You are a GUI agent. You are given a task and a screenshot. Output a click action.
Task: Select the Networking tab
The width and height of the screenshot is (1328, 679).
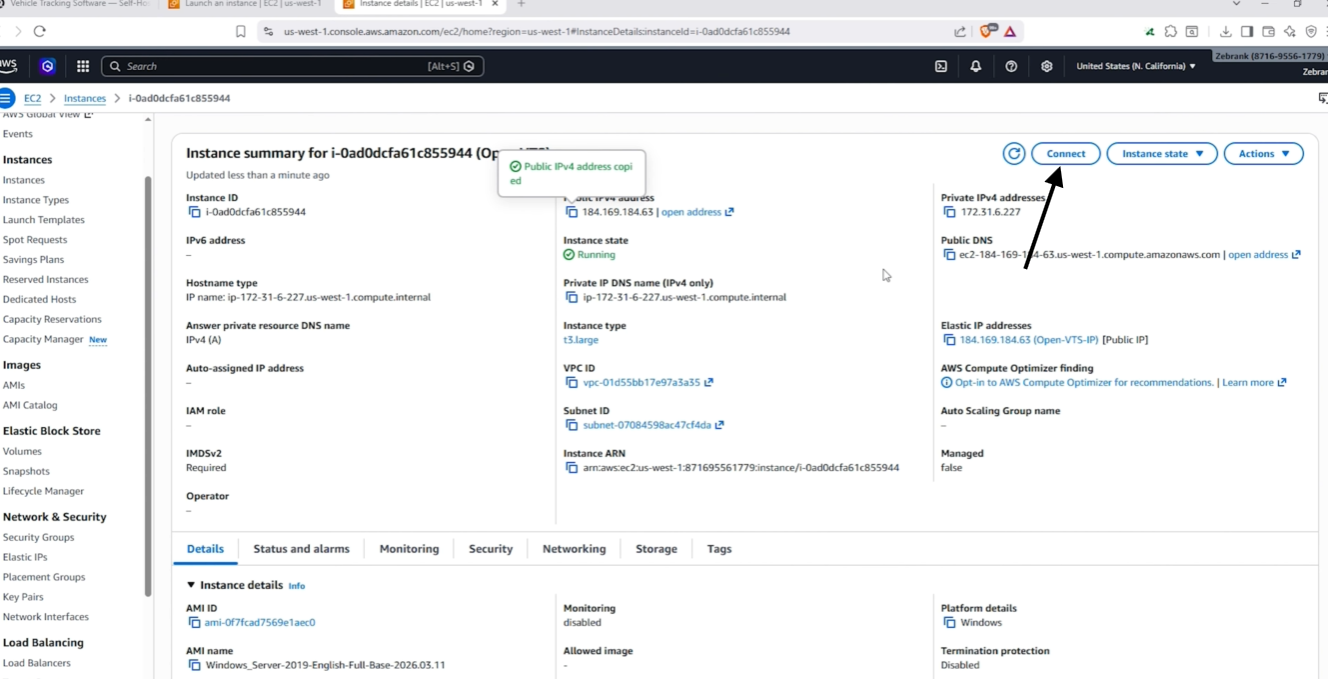point(574,549)
